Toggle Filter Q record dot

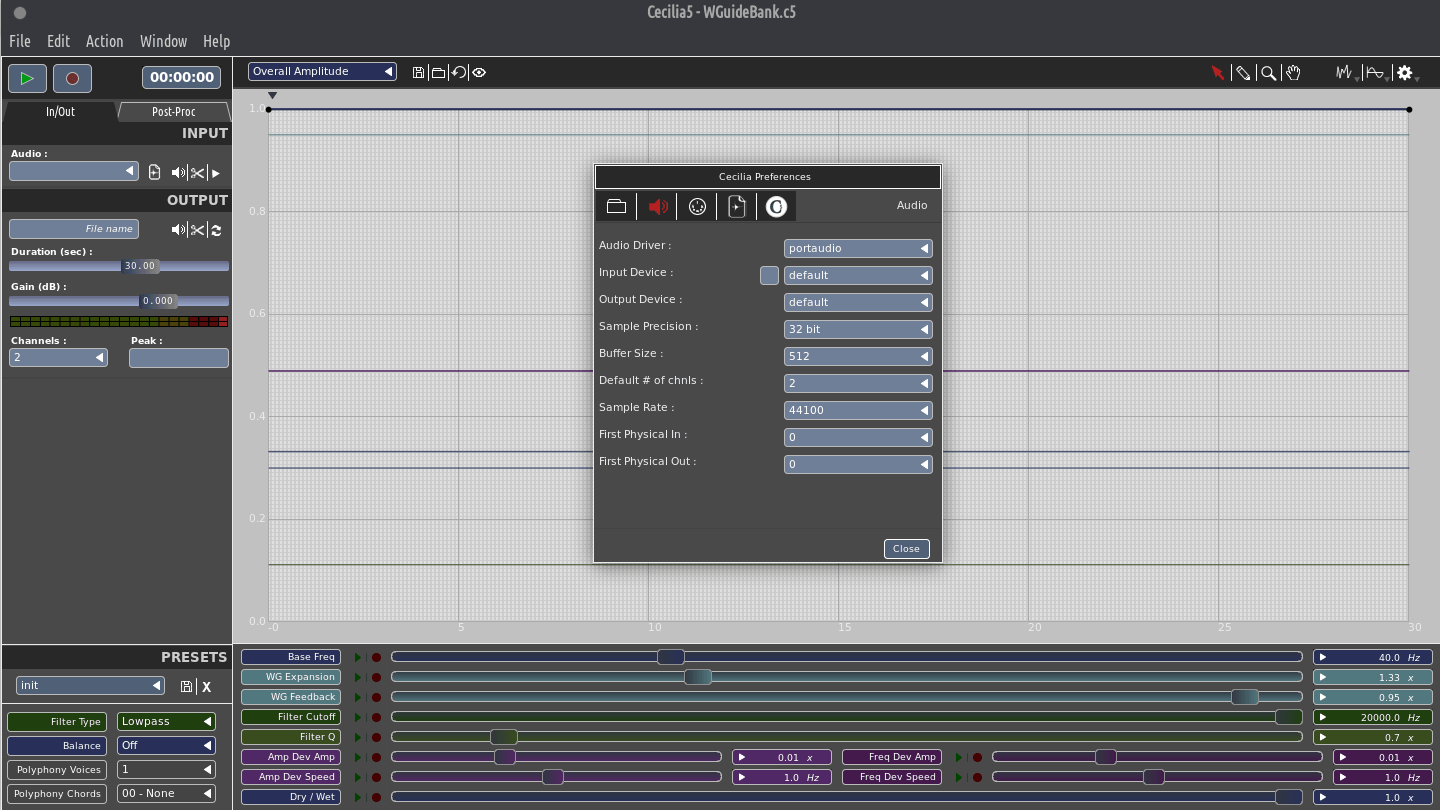[376, 737]
